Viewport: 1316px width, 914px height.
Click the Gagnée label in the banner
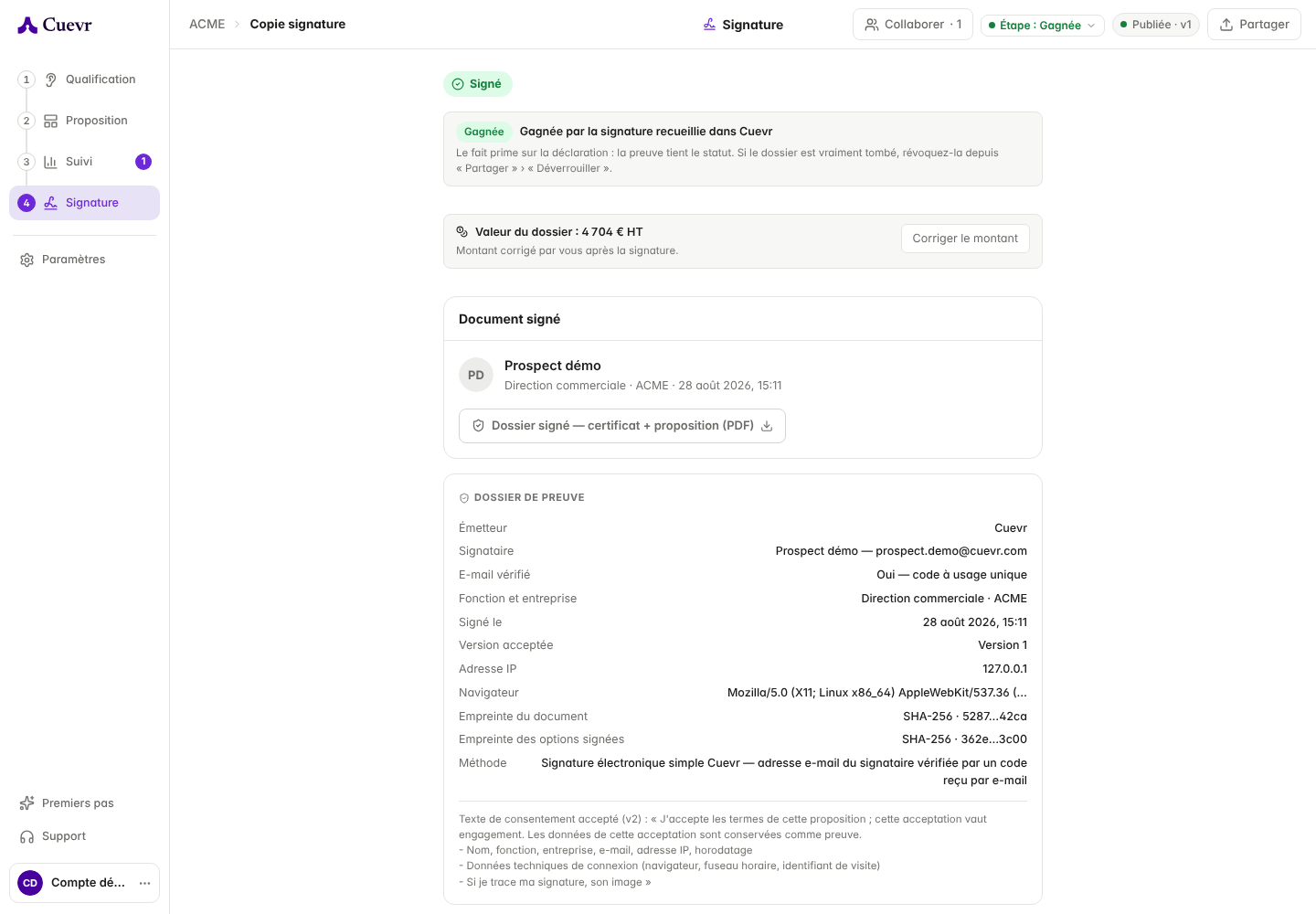pos(483,132)
